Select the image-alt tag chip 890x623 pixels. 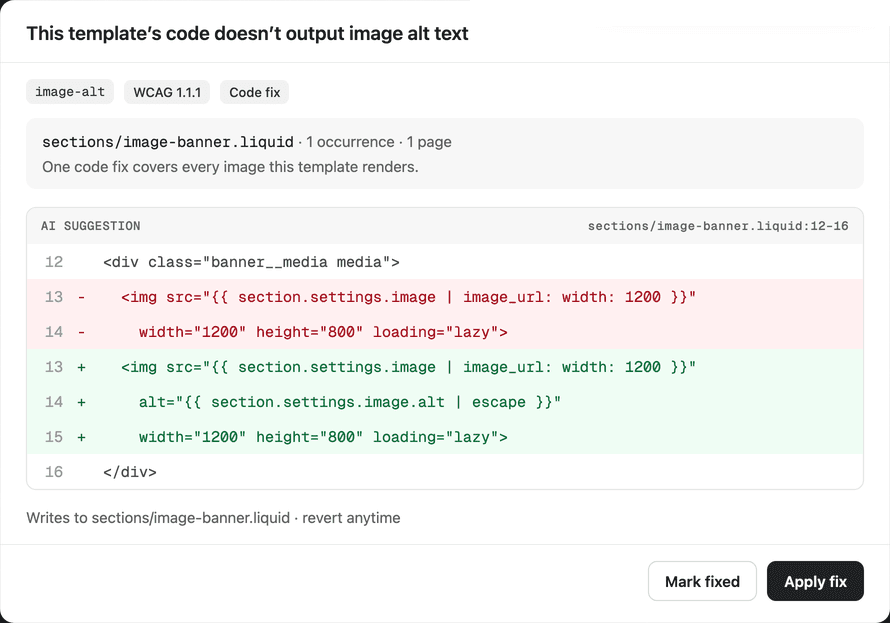[70, 92]
